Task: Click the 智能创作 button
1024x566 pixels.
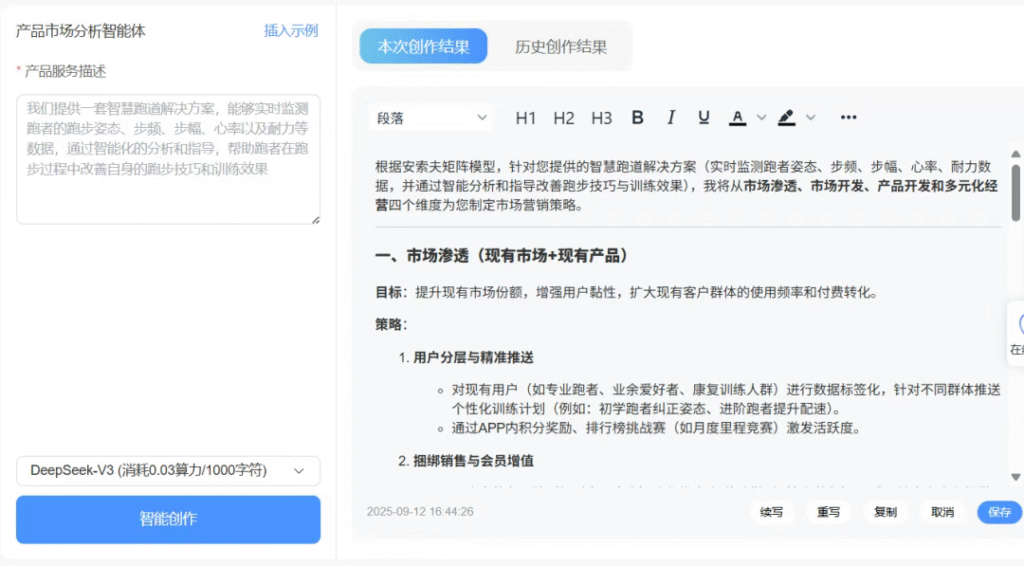Action: pyautogui.click(x=168, y=519)
